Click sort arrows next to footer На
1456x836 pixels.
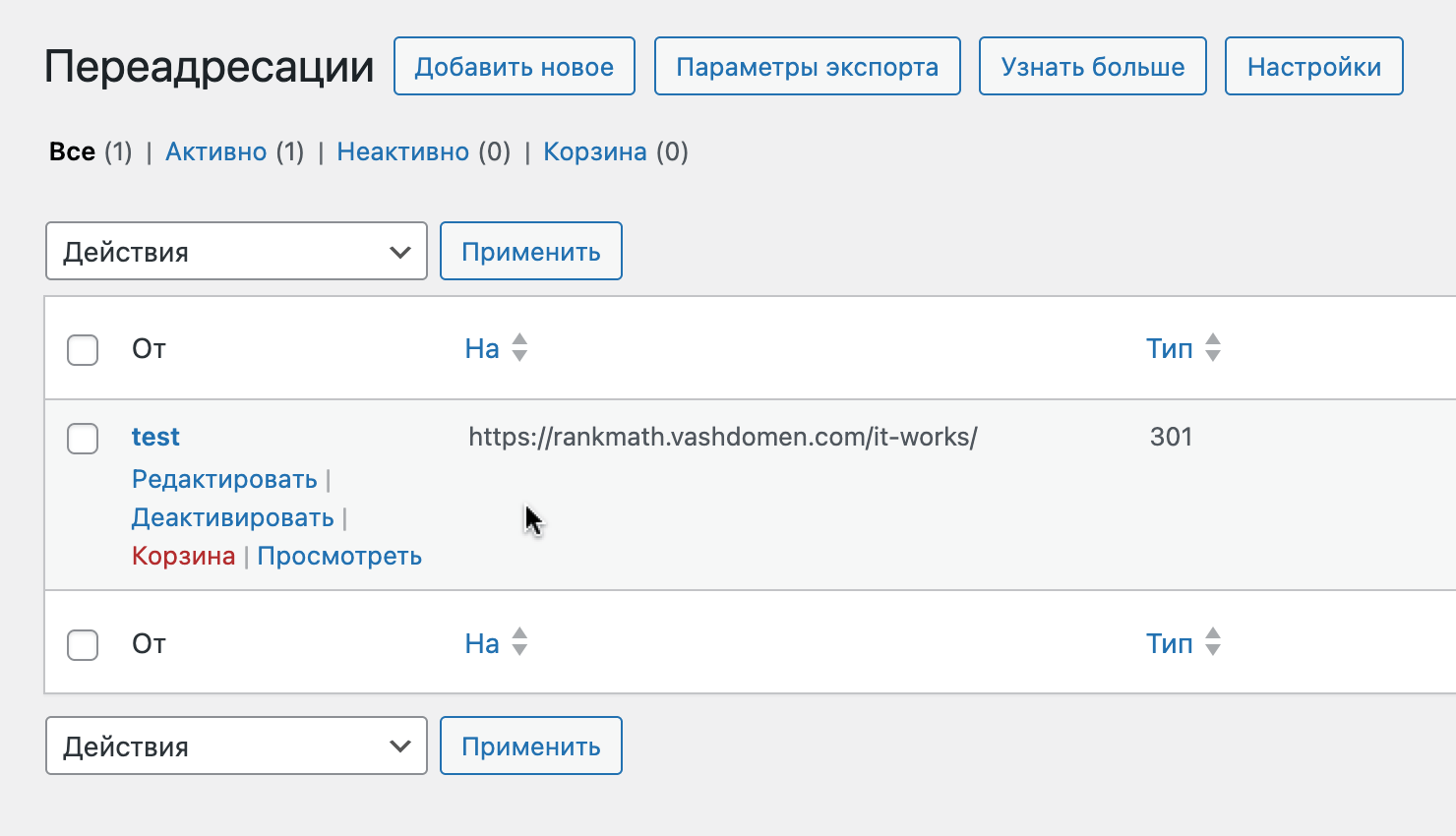tap(519, 642)
